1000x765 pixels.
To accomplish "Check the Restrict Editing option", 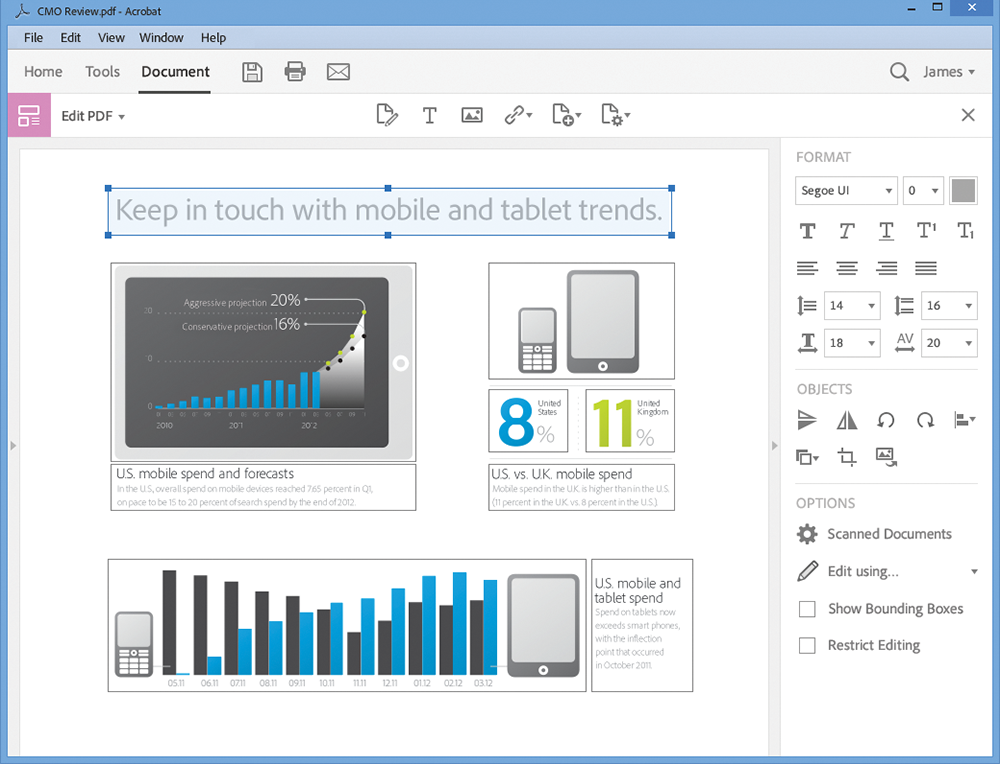I will pyautogui.click(x=807, y=646).
